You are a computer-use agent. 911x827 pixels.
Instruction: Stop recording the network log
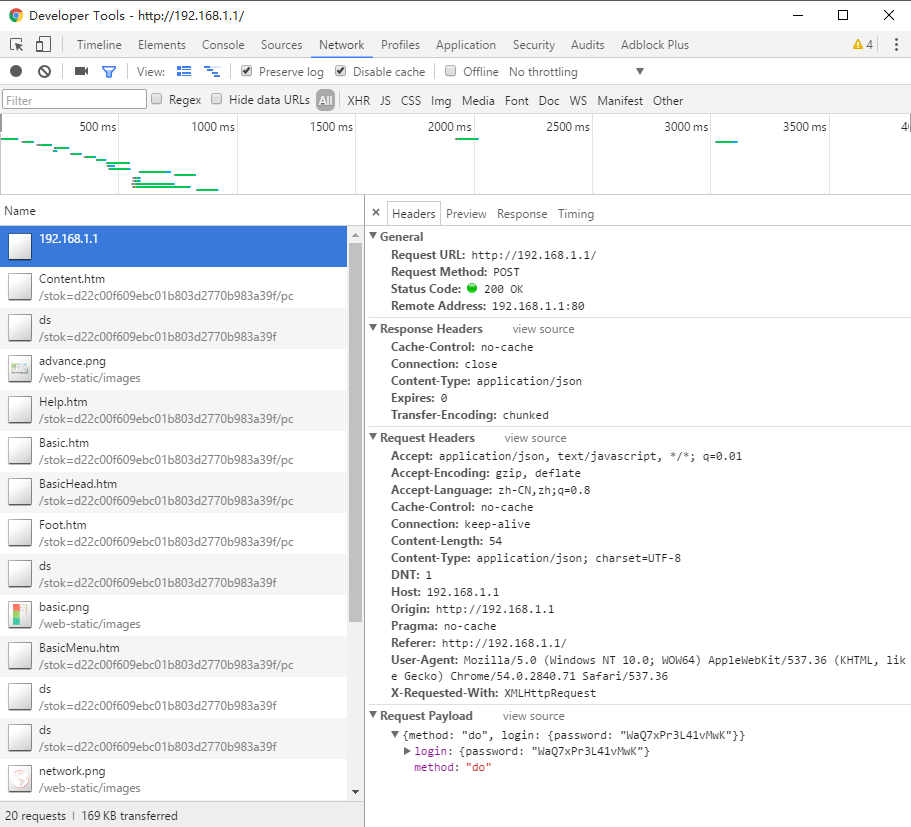coord(16,72)
